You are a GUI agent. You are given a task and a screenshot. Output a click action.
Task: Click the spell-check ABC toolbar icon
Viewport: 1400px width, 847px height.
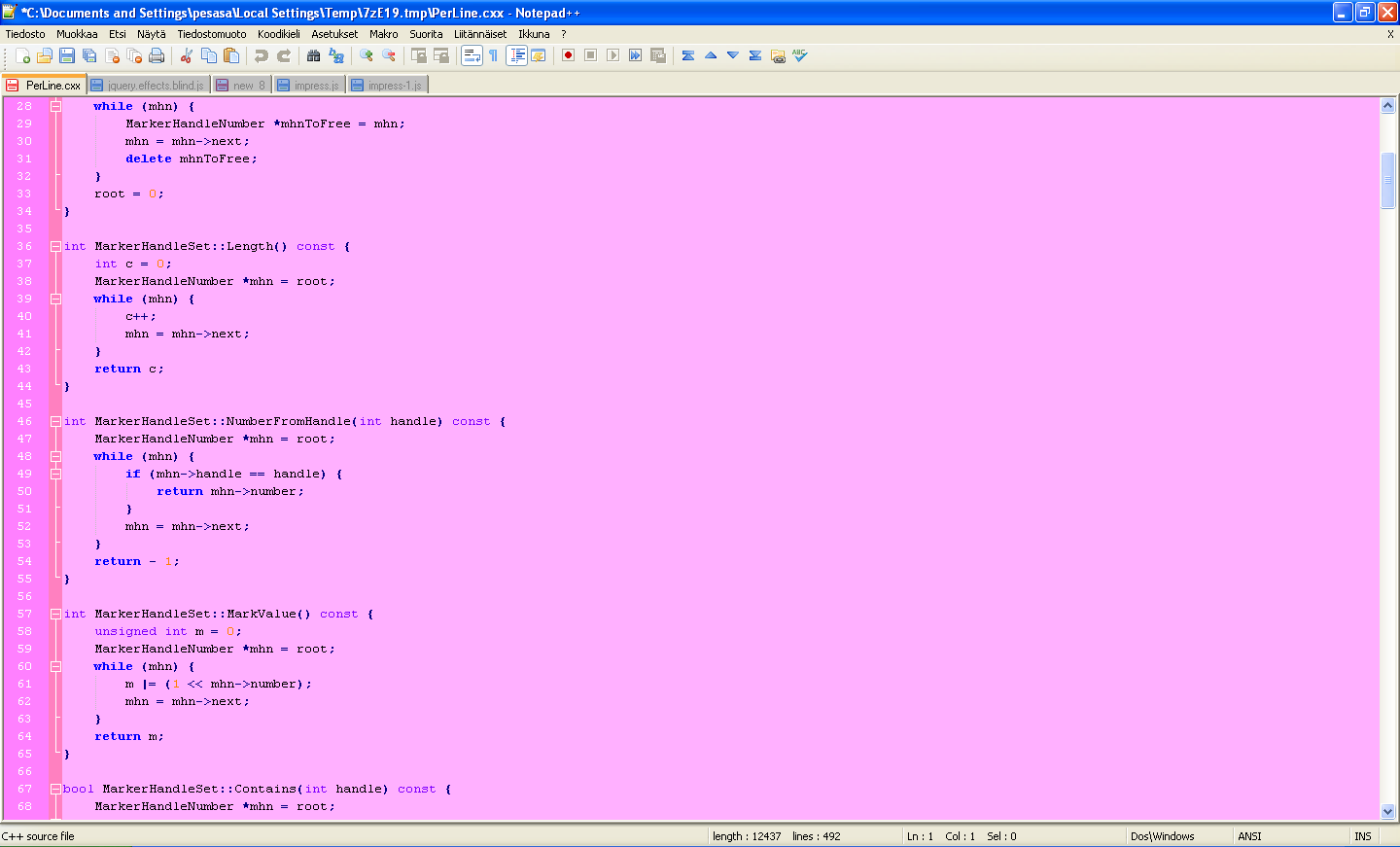[x=800, y=55]
